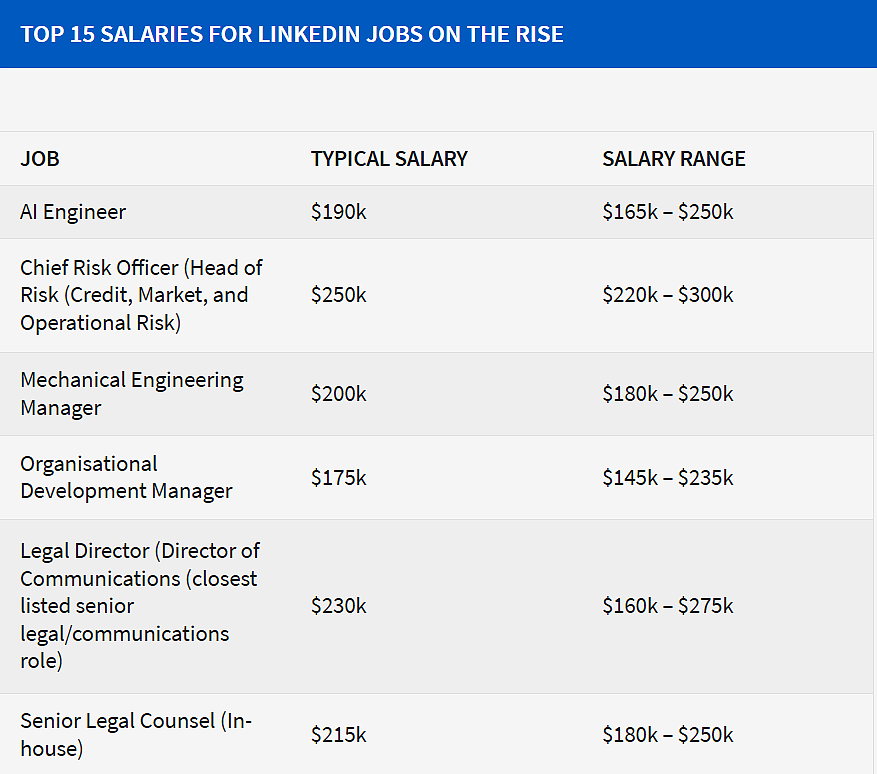
Task: Click the $250k typical salary value
Action: coord(338,295)
